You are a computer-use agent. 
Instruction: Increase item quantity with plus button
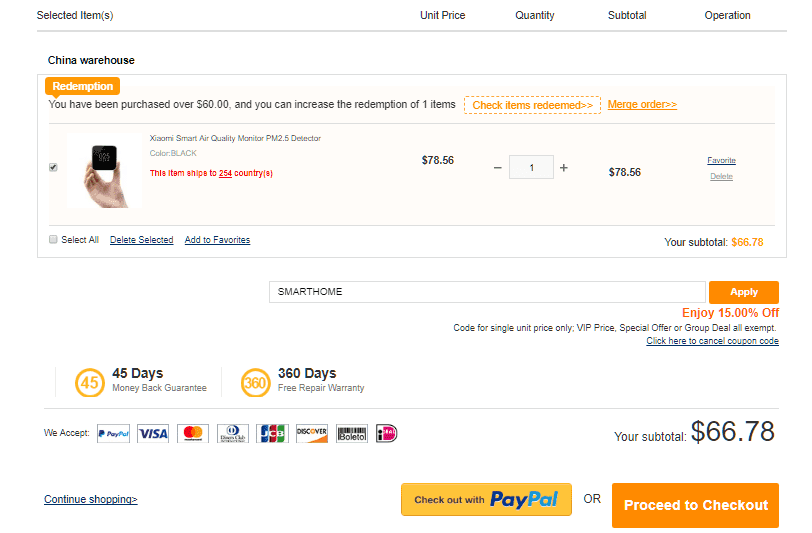[564, 168]
